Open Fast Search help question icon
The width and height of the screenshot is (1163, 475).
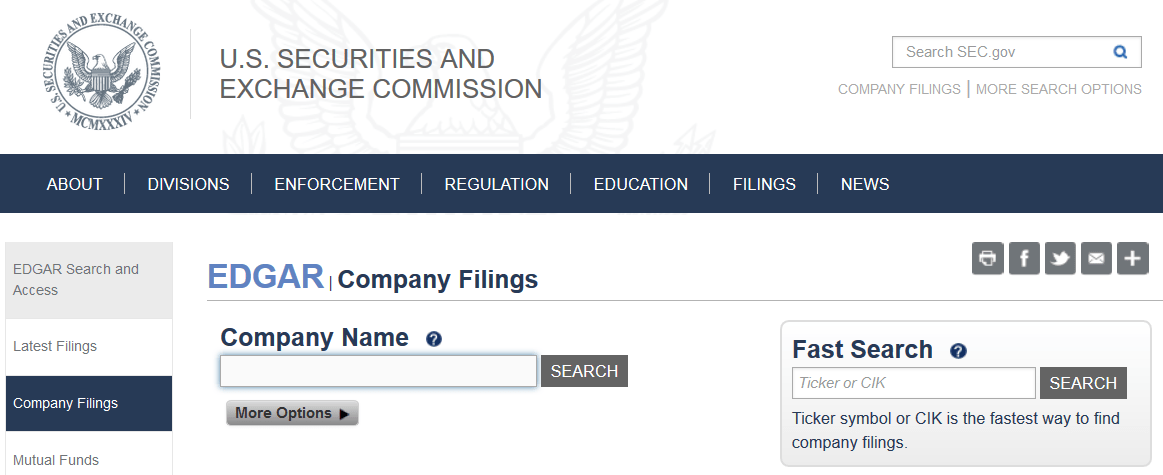[x=958, y=351]
